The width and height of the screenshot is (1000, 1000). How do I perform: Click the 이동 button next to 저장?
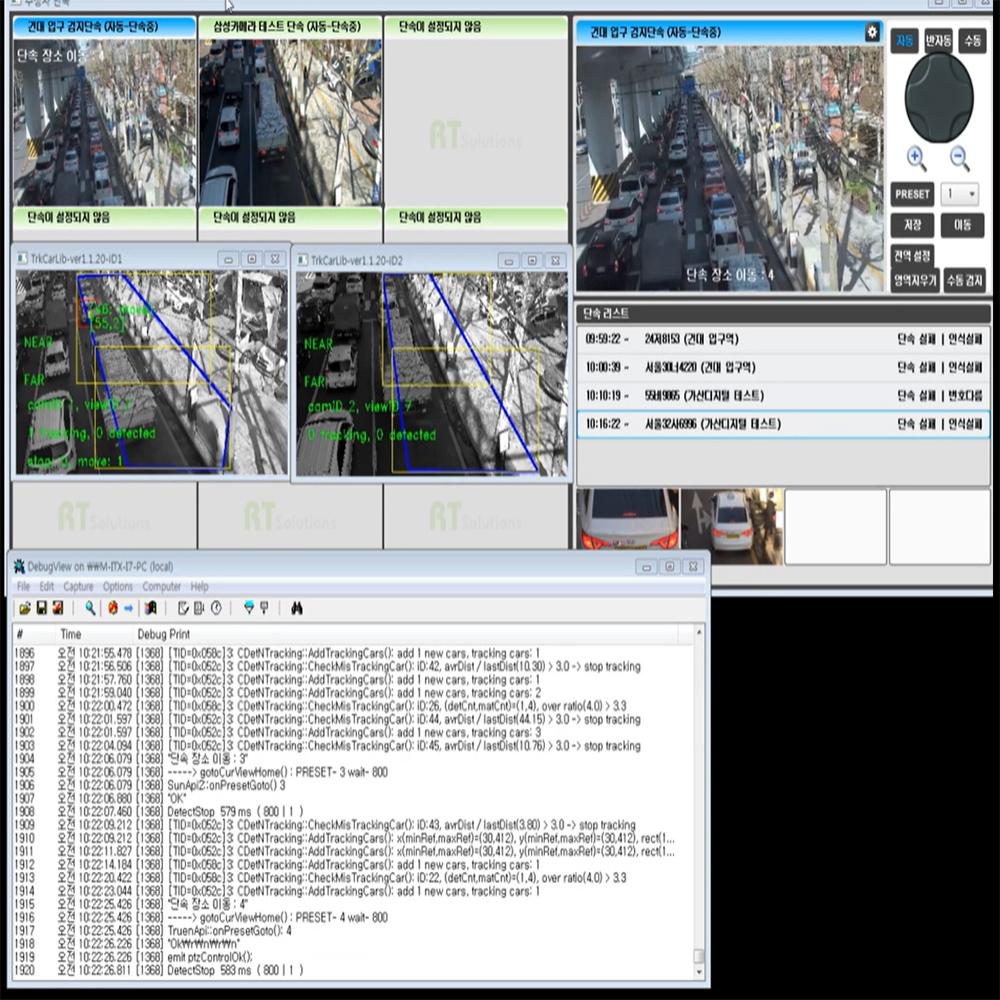pyautogui.click(x=961, y=225)
